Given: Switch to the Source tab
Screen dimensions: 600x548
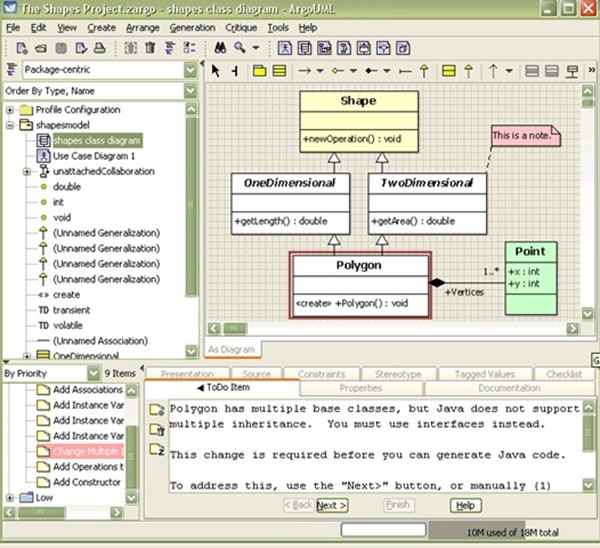Looking at the screenshot, I should tap(256, 374).
